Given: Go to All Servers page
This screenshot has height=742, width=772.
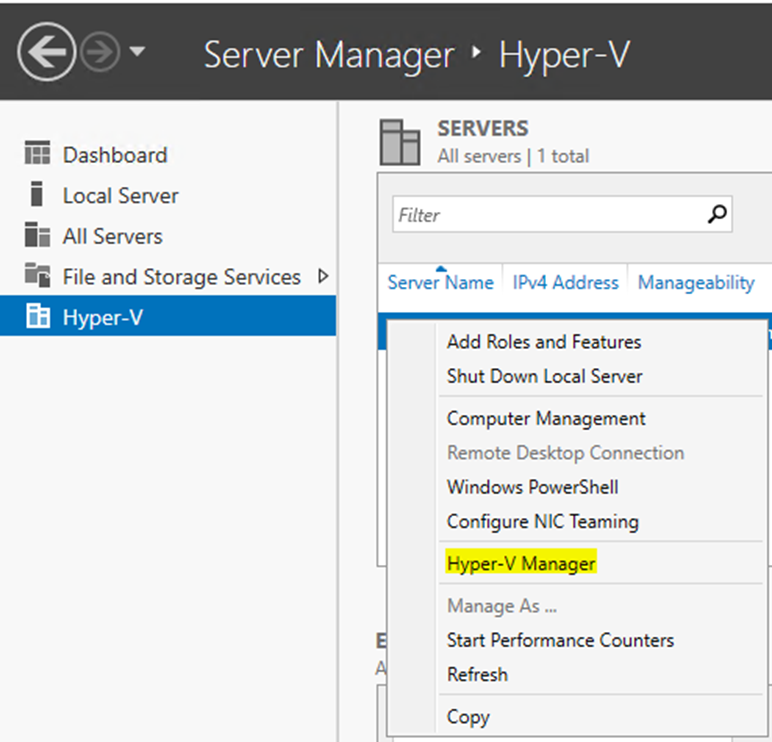Looking at the screenshot, I should point(113,236).
